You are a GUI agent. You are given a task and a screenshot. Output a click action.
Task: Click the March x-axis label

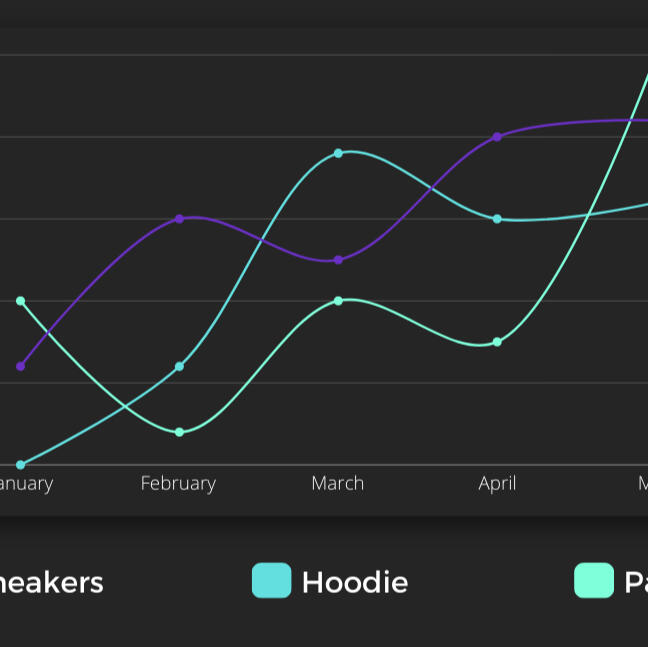[x=337, y=484]
